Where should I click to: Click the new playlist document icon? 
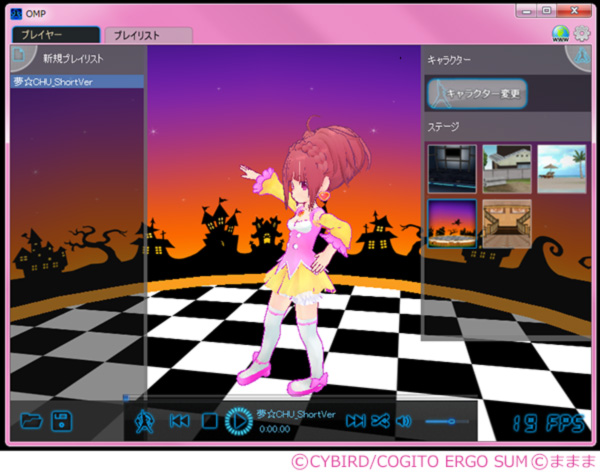(x=19, y=57)
